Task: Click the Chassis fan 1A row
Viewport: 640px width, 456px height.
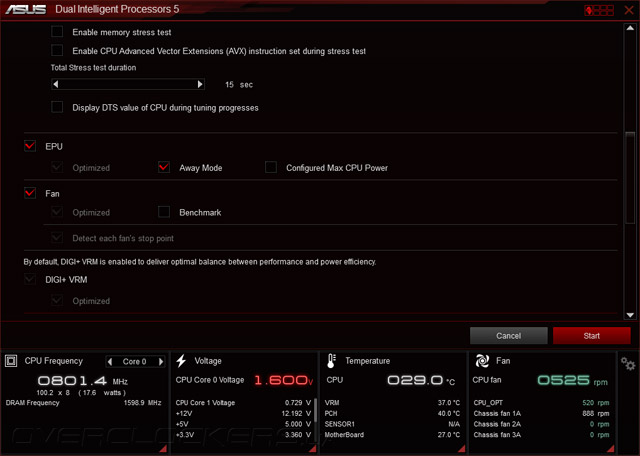Action: [x=541, y=413]
